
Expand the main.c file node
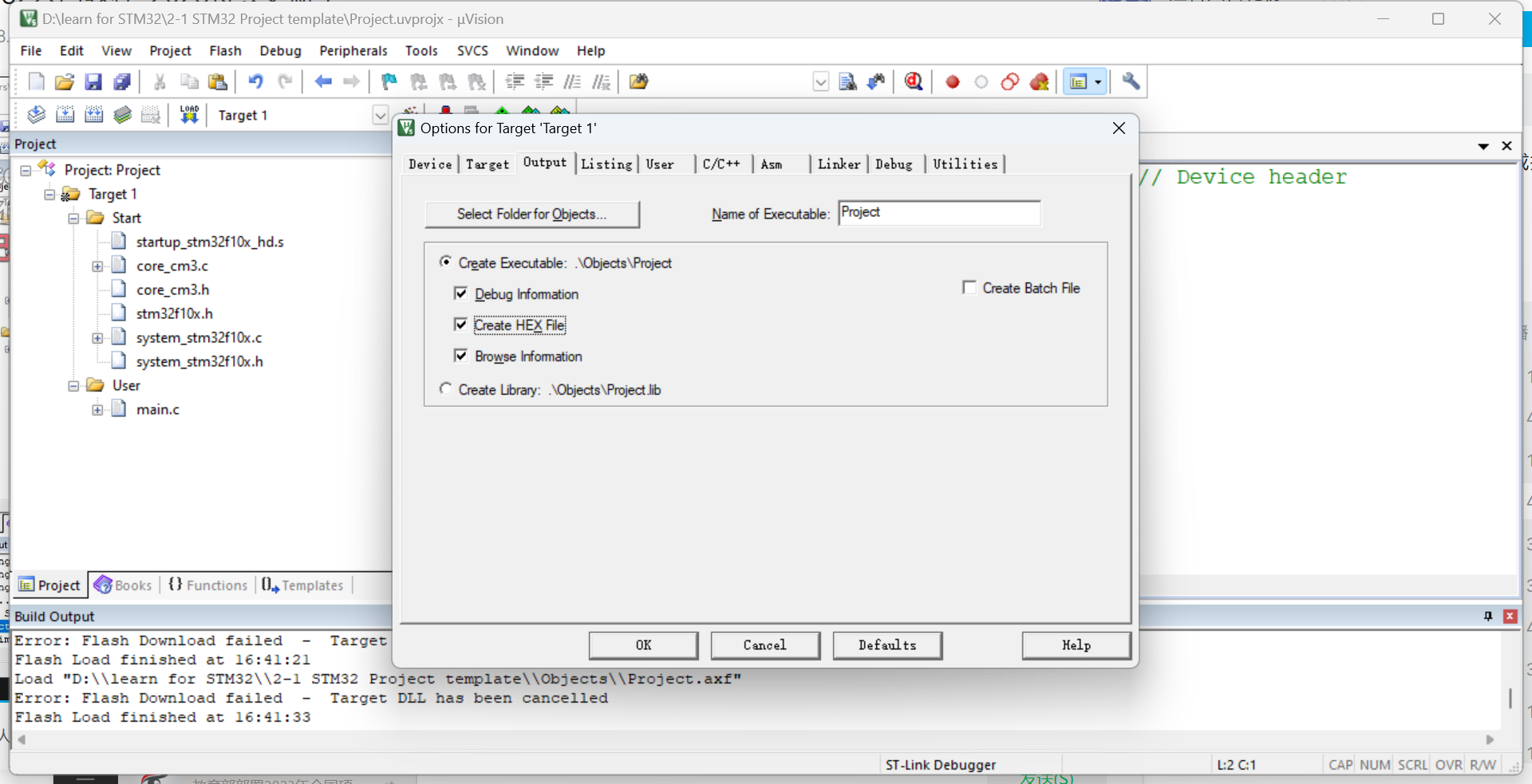(x=97, y=410)
